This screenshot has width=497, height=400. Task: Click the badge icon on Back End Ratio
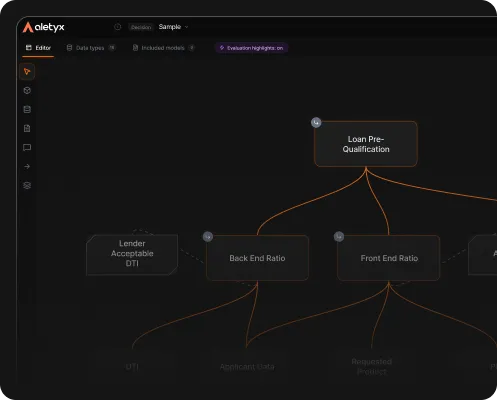point(208,237)
